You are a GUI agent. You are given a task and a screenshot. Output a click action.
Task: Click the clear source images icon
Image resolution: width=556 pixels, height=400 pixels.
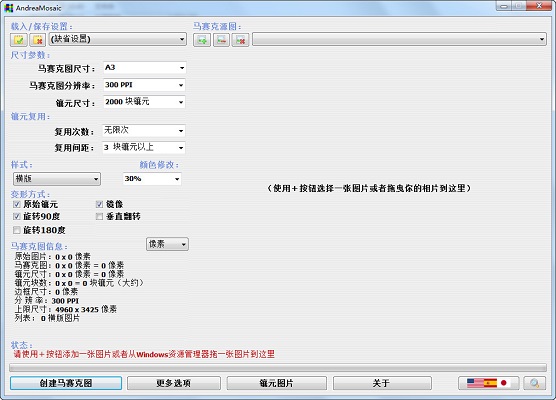pos(240,40)
